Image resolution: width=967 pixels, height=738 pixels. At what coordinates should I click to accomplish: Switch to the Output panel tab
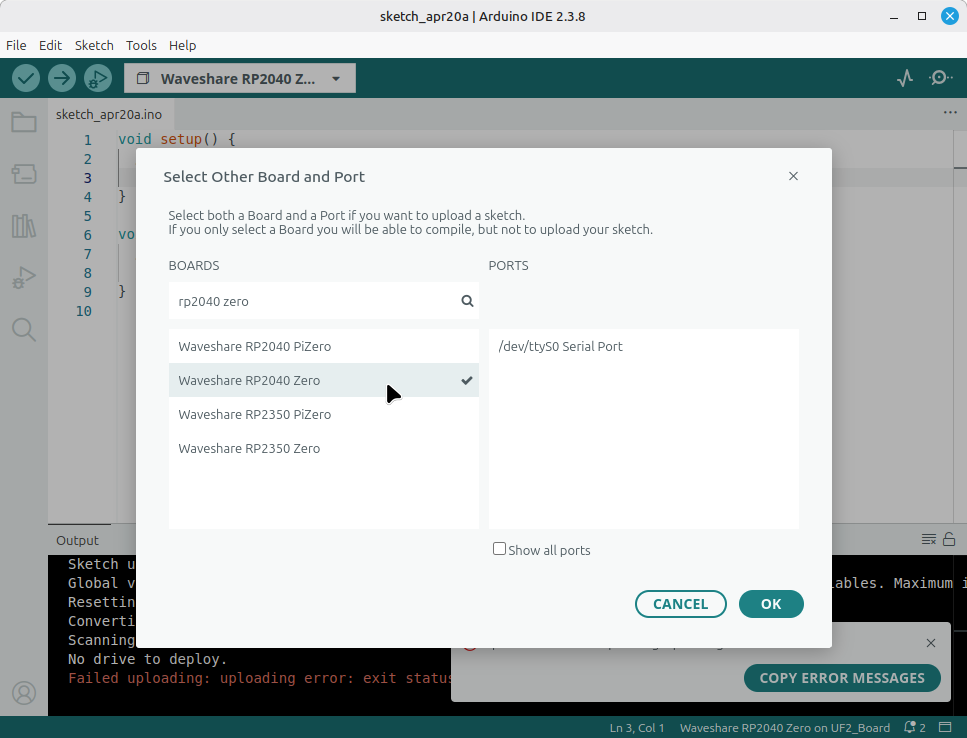tap(77, 540)
